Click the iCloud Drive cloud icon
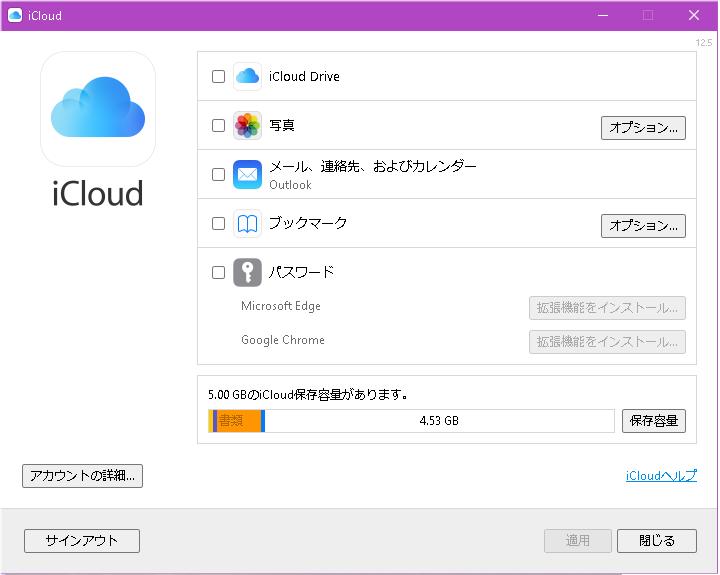720x575 pixels. pos(247,76)
